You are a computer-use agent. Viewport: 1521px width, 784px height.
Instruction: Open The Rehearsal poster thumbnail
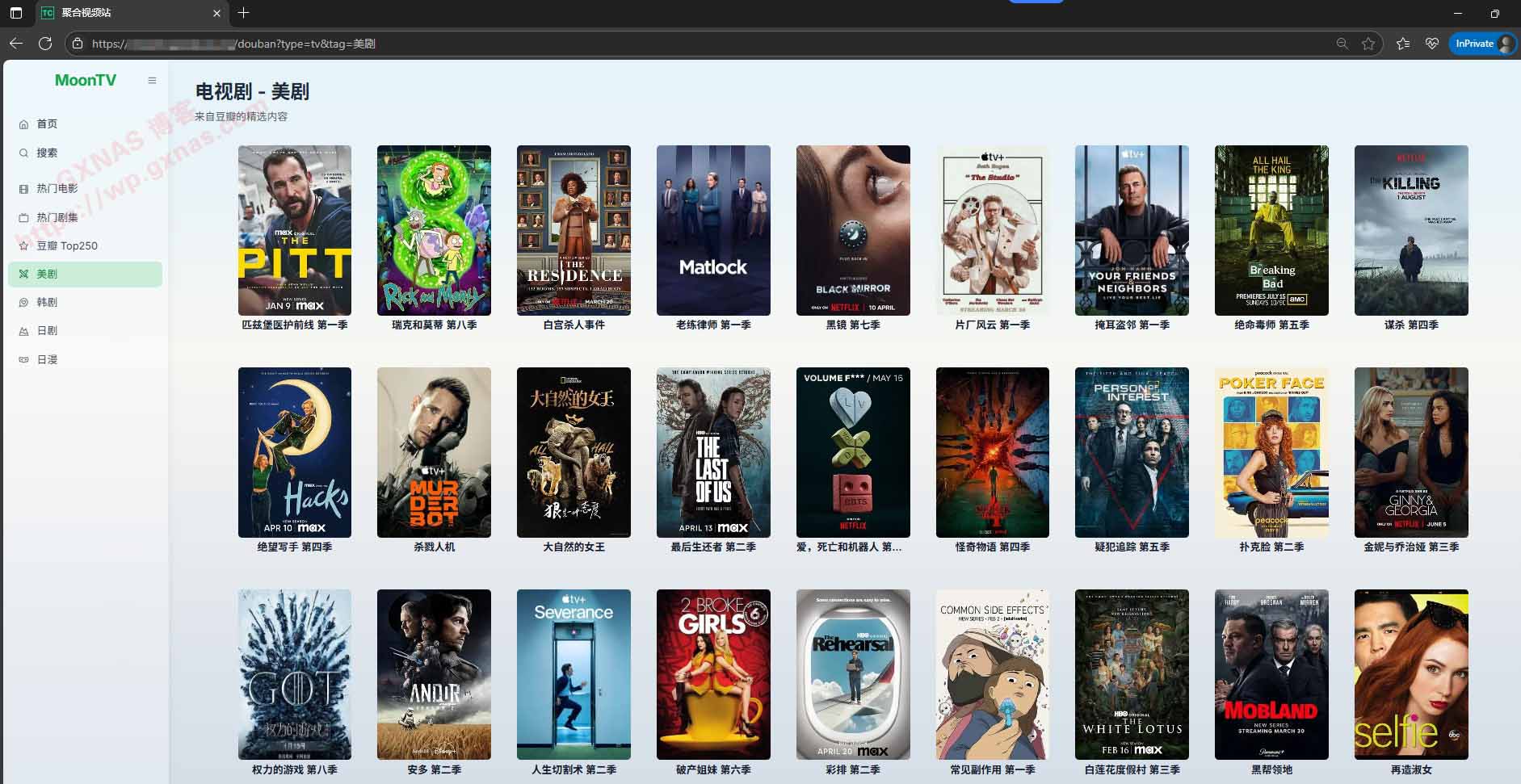tap(853, 674)
